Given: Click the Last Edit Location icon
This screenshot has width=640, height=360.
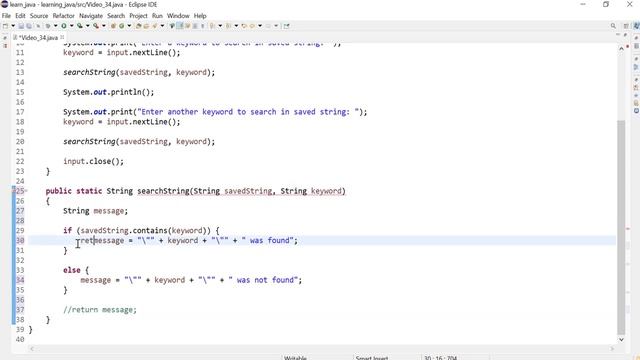Looking at the screenshot, I should tap(244, 26).
